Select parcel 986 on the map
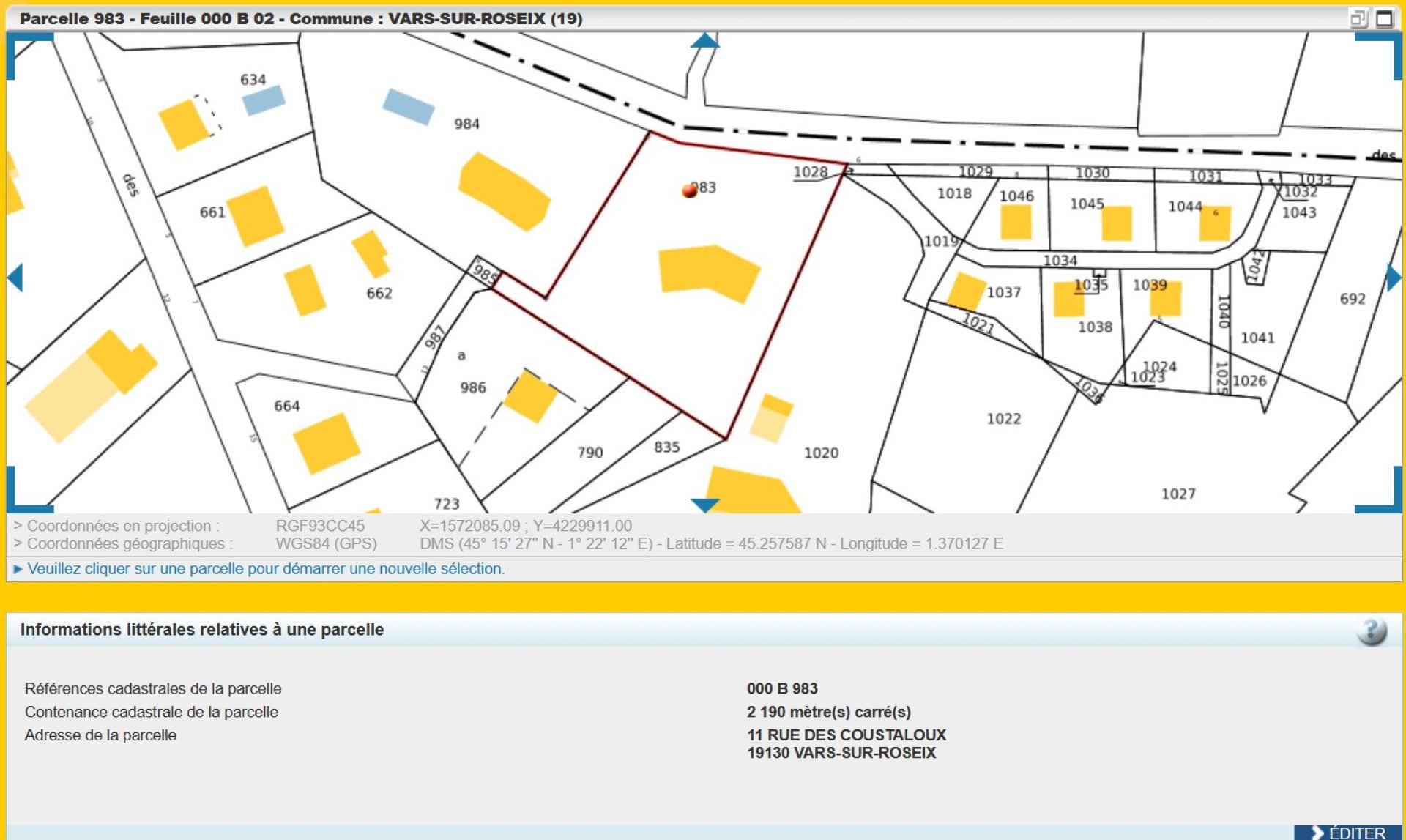This screenshot has width=1406, height=840. pyautogui.click(x=472, y=387)
